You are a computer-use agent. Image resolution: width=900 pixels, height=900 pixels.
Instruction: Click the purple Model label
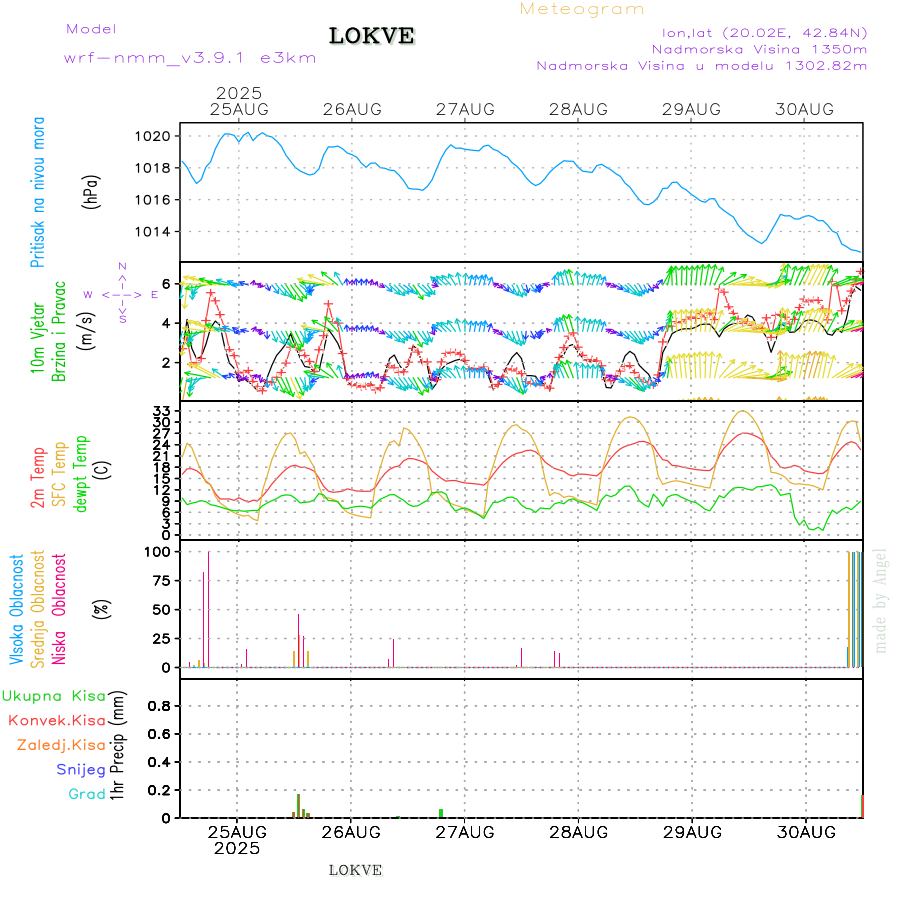91,29
